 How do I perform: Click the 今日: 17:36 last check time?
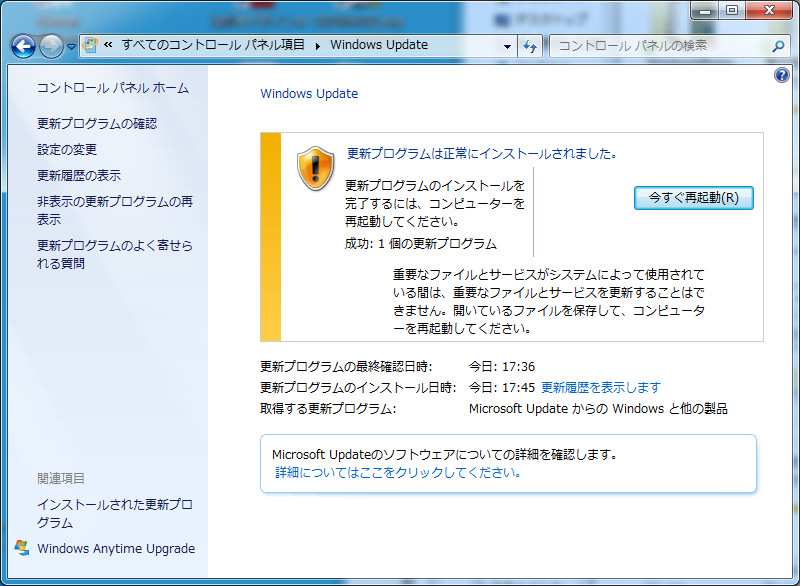coord(502,367)
